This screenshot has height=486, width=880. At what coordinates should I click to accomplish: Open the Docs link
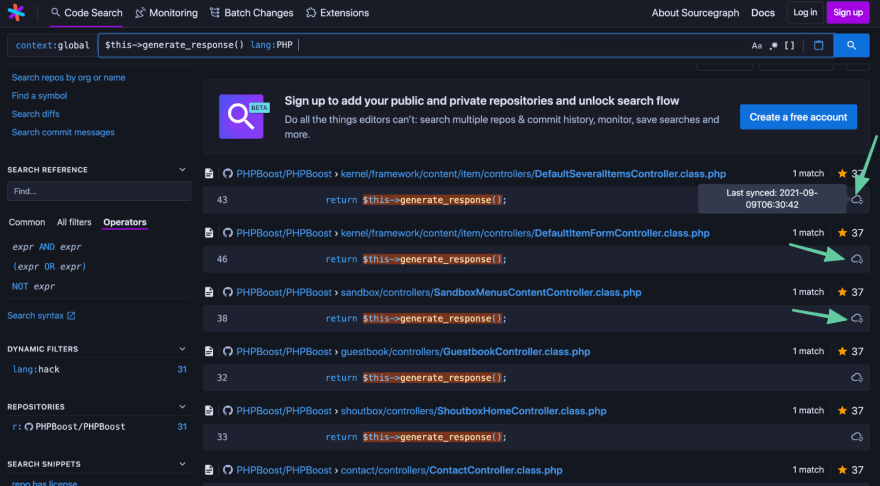(763, 12)
